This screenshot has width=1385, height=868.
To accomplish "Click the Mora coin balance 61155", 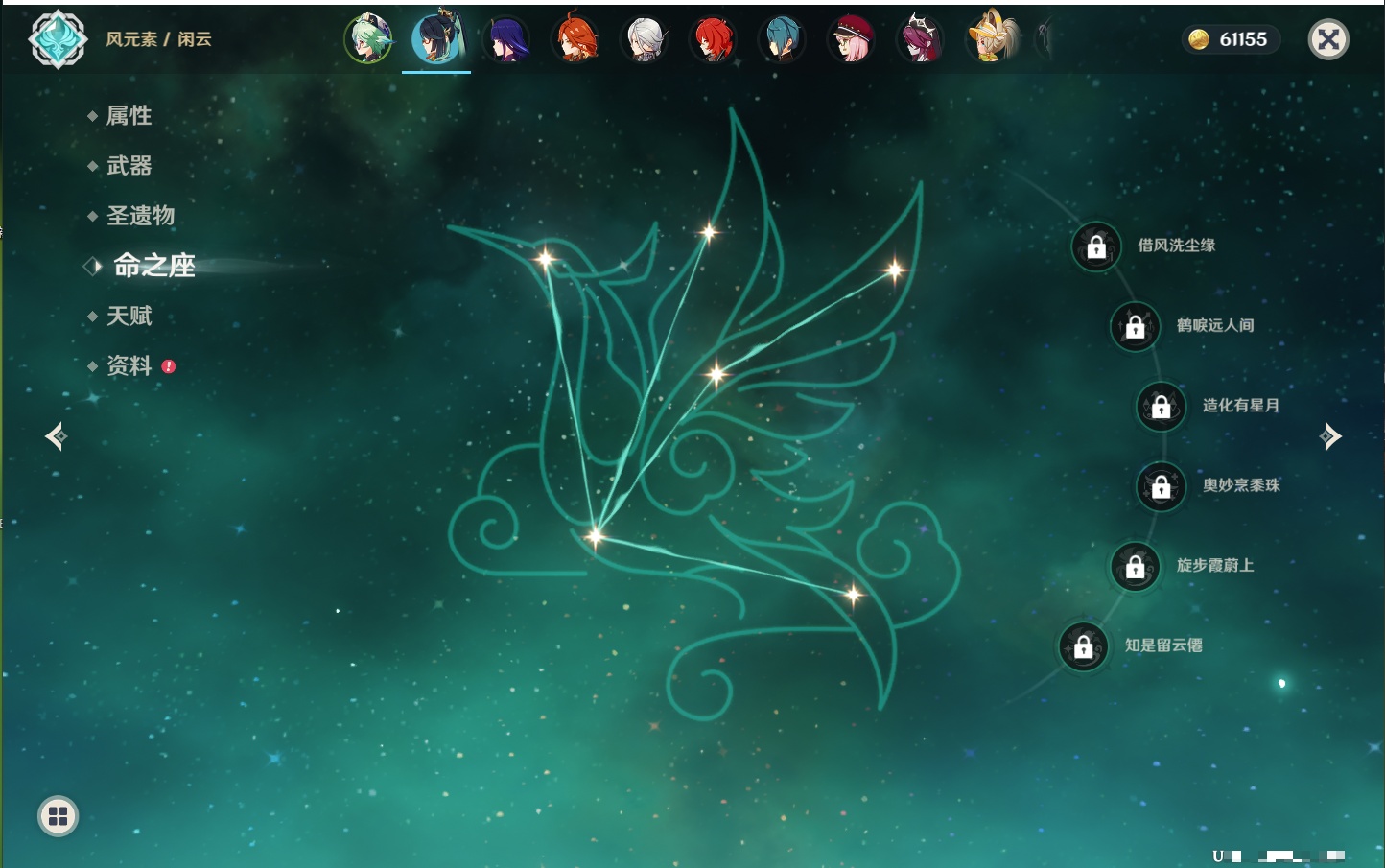I will coord(1231,39).
